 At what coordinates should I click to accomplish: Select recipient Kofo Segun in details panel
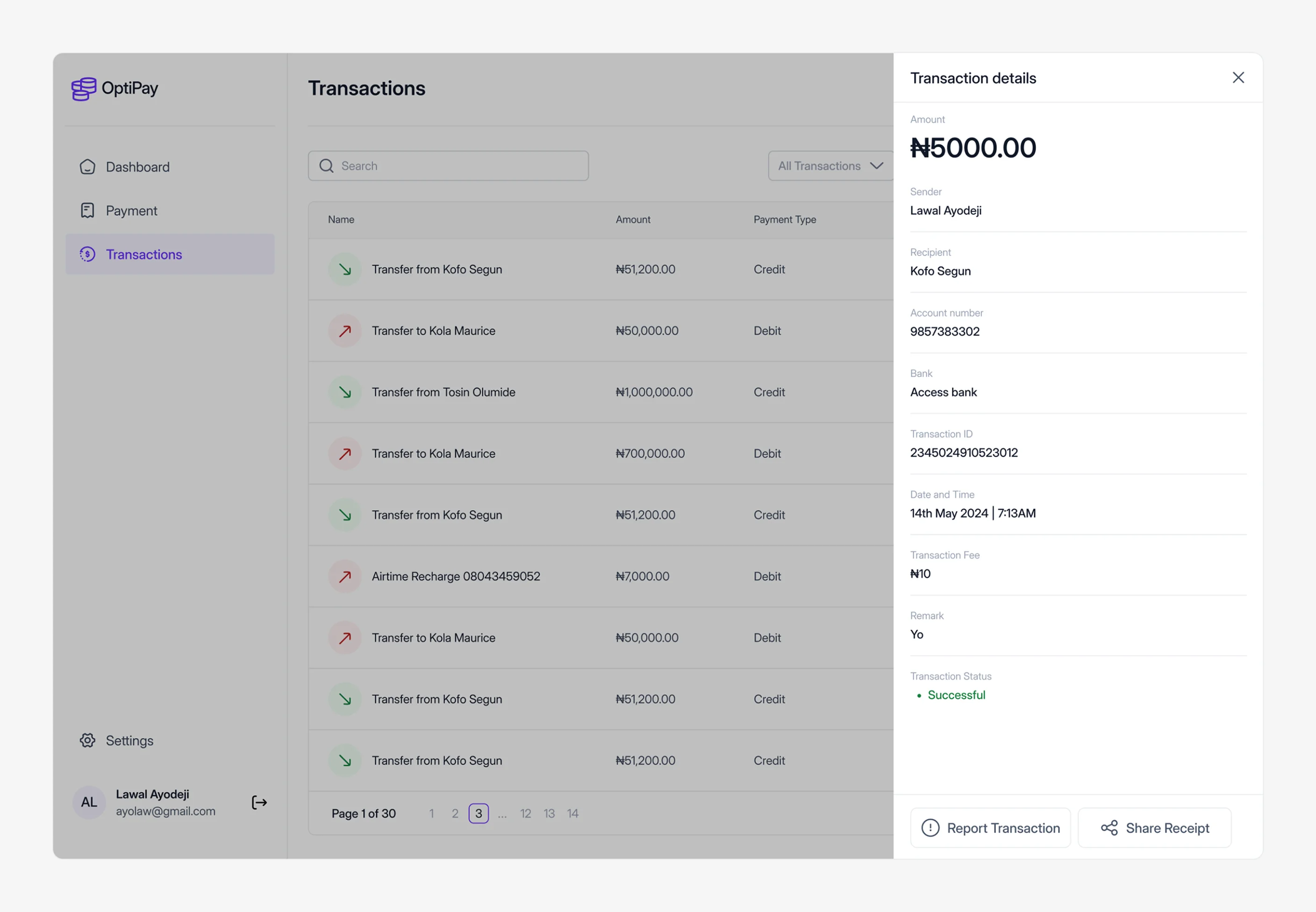pos(940,271)
